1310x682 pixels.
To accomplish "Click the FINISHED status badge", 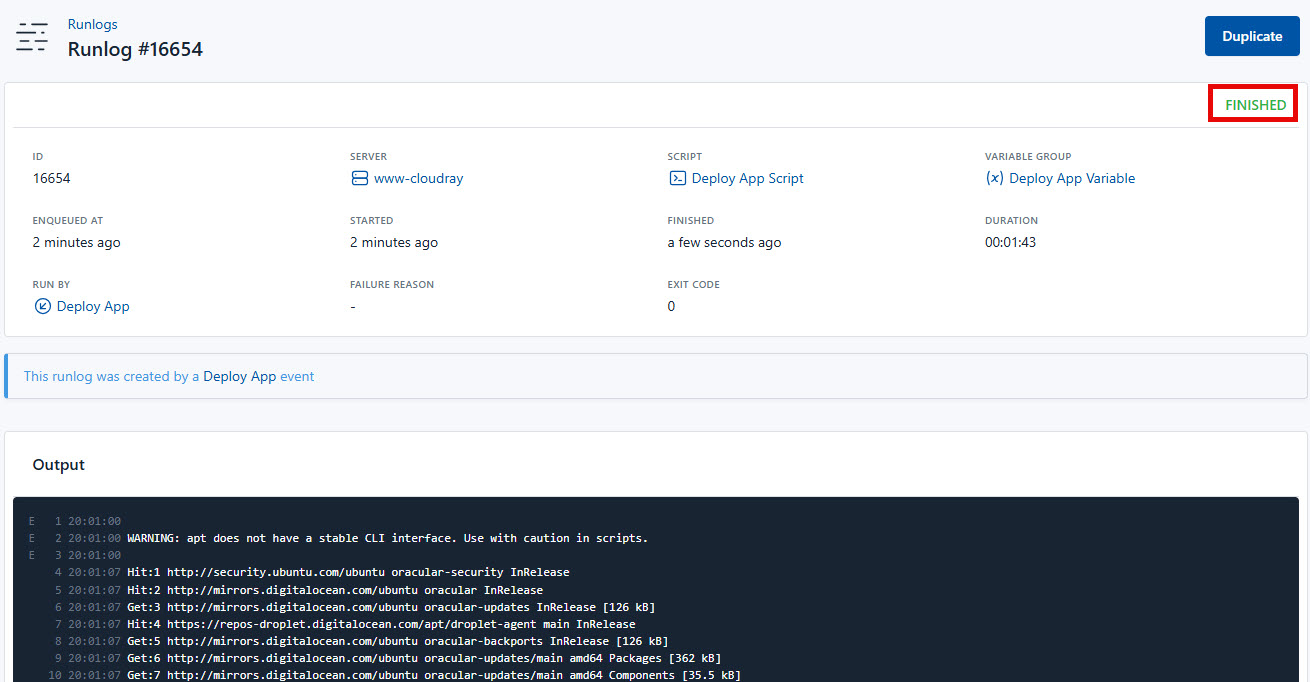I will coord(1252,103).
